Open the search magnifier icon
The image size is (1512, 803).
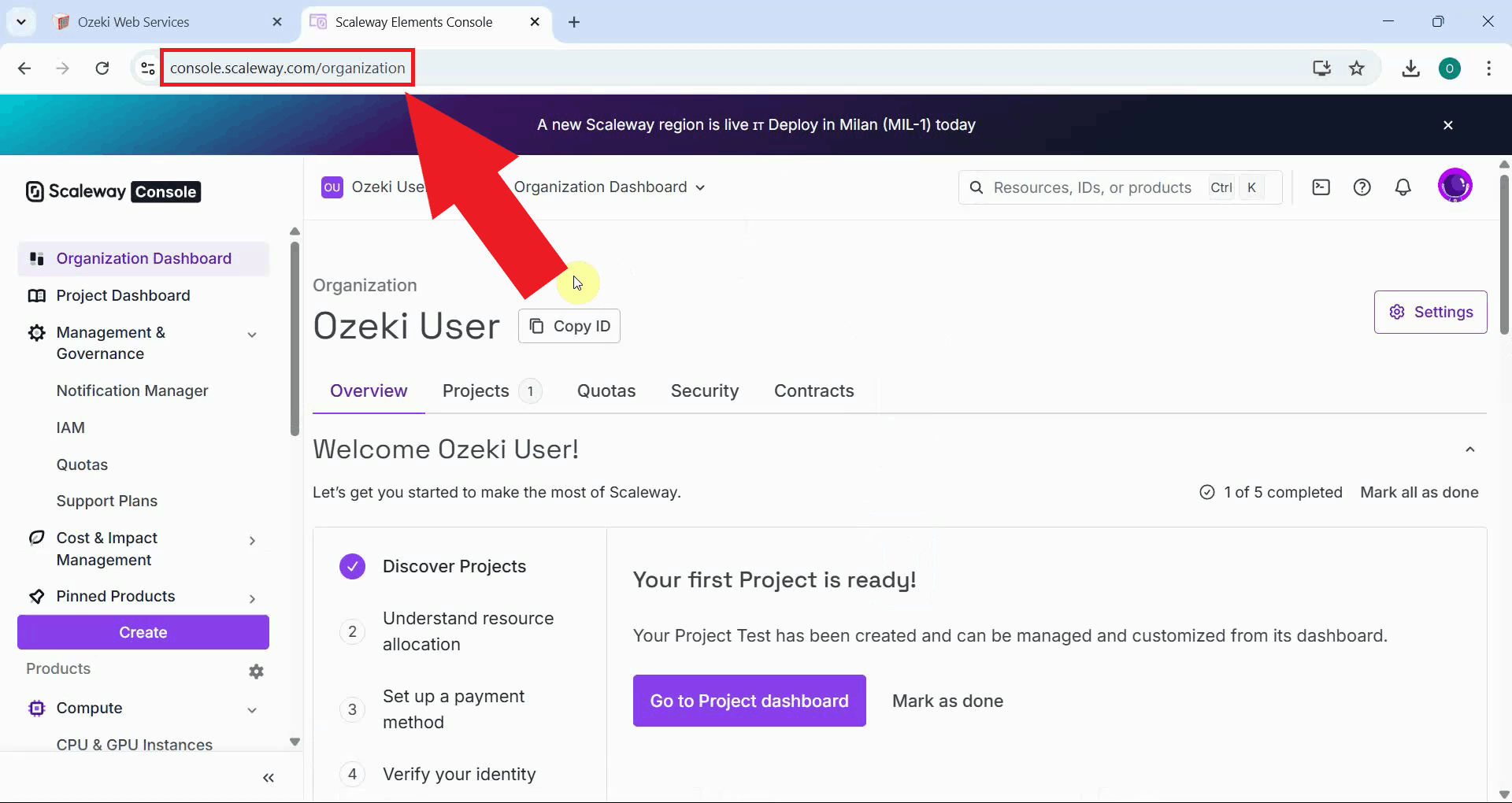[976, 187]
